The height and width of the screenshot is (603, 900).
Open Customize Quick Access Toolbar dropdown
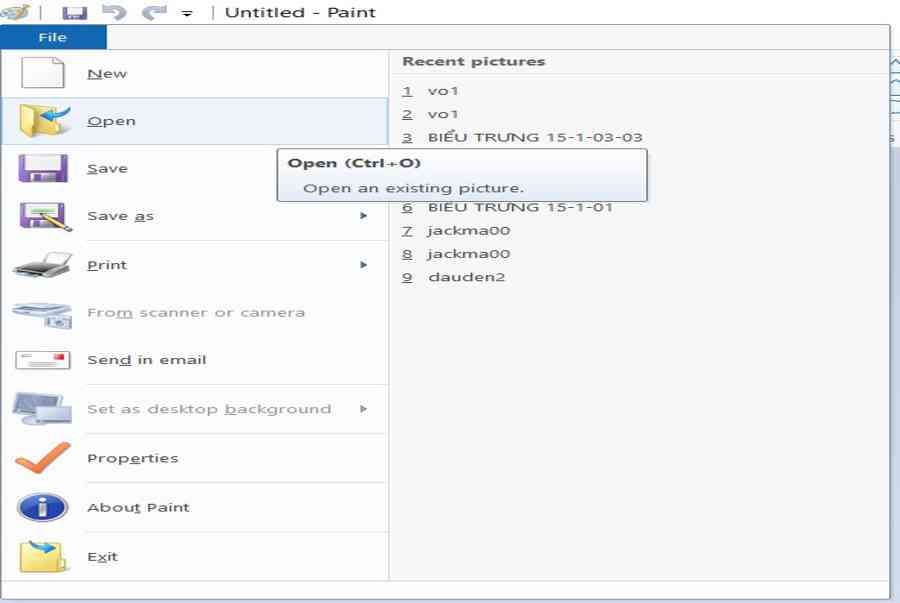(x=187, y=14)
